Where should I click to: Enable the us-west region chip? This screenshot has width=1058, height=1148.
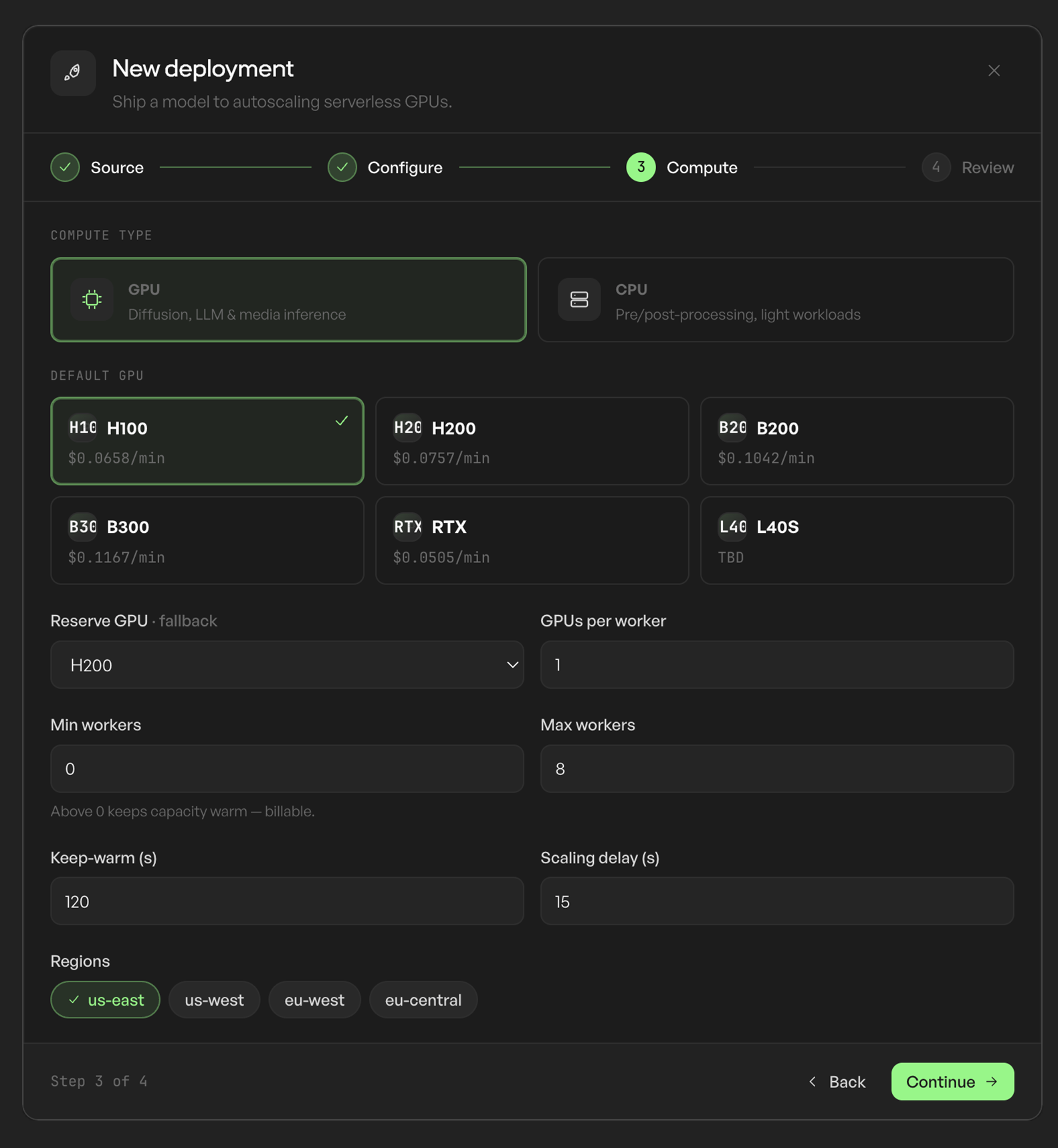click(214, 1000)
